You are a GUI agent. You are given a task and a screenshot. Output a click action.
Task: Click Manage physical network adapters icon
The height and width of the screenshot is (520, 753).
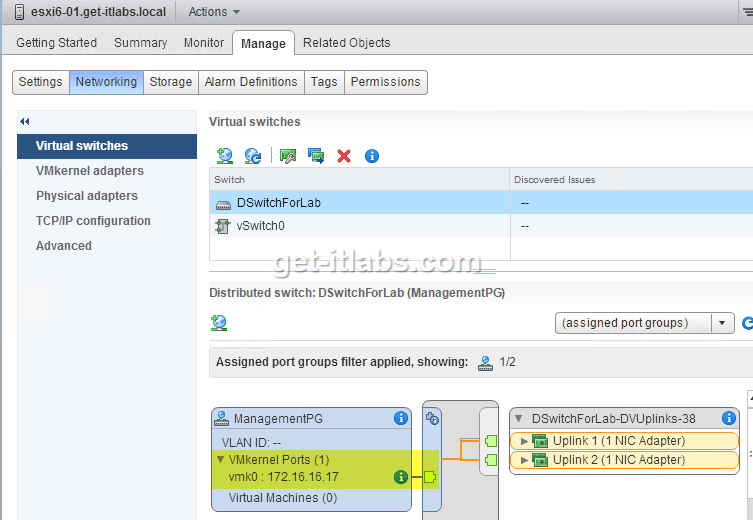tap(288, 156)
